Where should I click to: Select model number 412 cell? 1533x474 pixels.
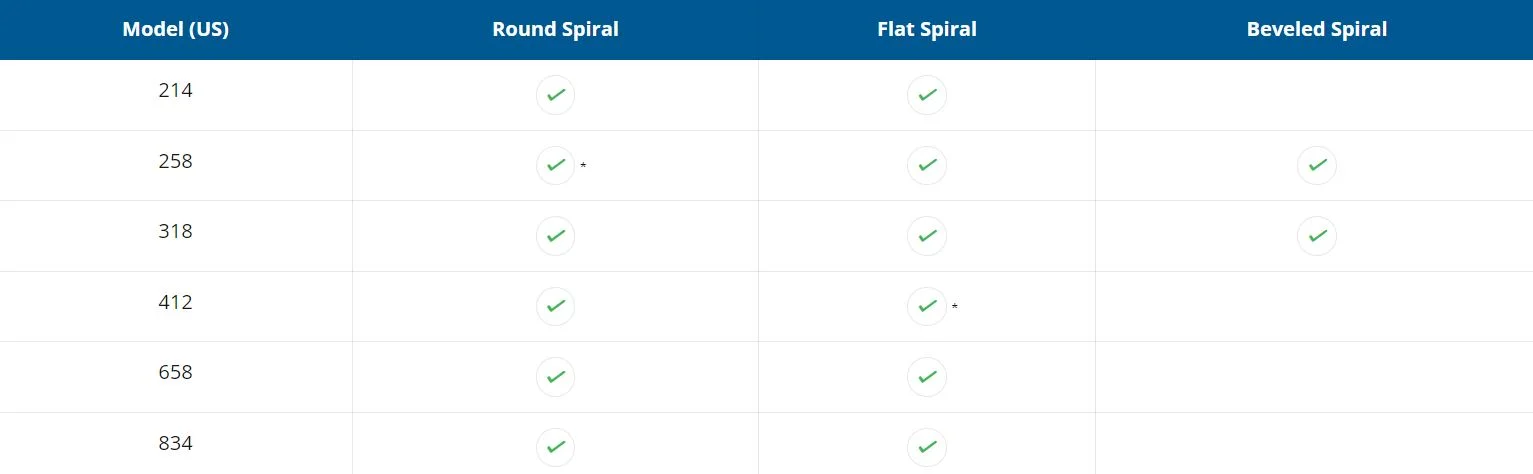click(x=176, y=302)
